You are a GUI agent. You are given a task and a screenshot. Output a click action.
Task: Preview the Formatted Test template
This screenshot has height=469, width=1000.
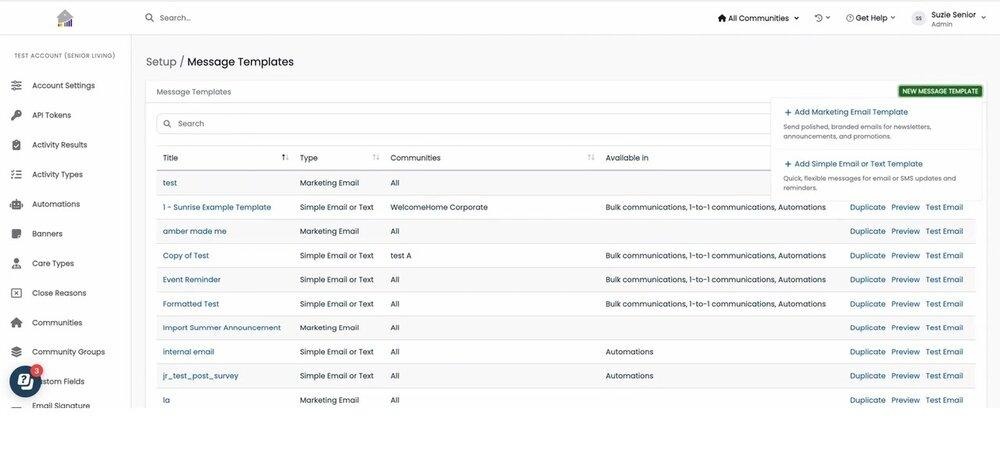[906, 304]
